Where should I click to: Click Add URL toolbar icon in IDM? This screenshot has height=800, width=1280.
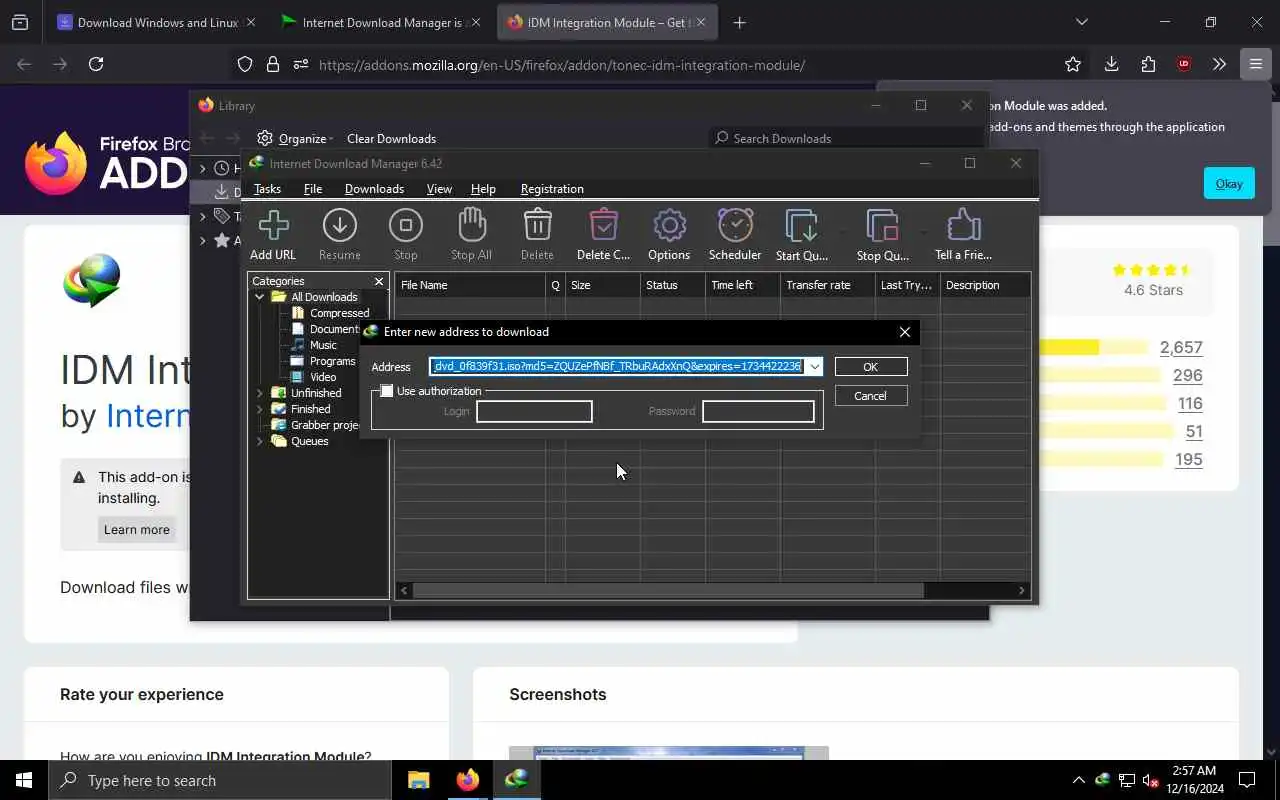(x=273, y=235)
